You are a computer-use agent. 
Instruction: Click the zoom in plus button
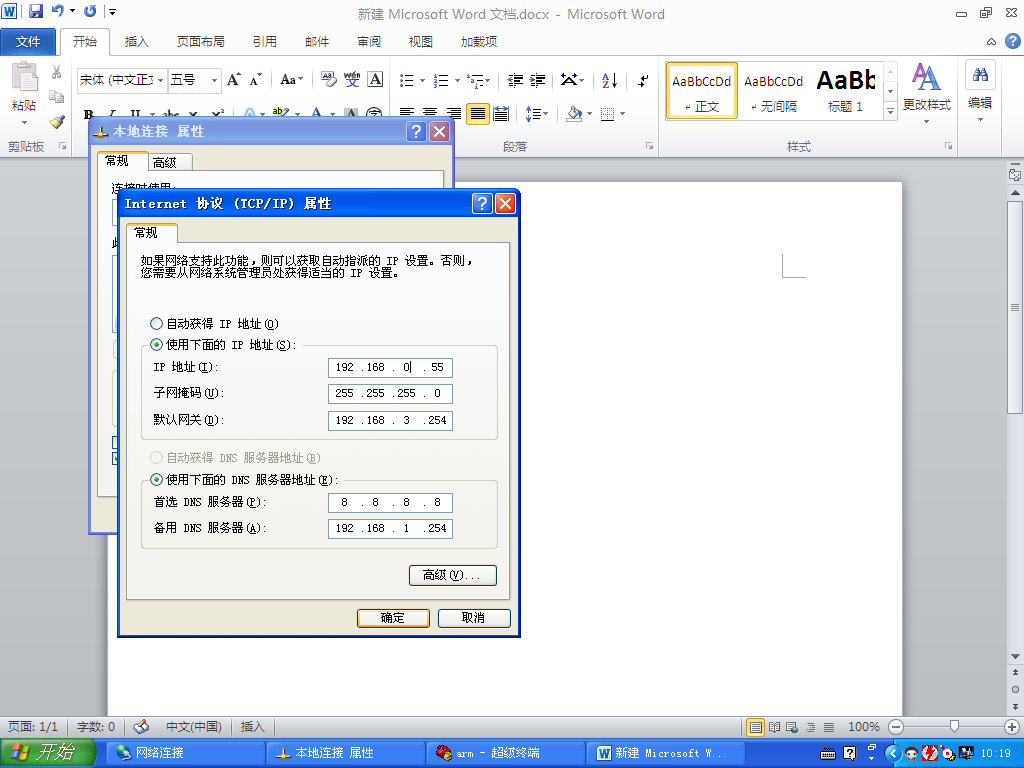pos(1012,727)
